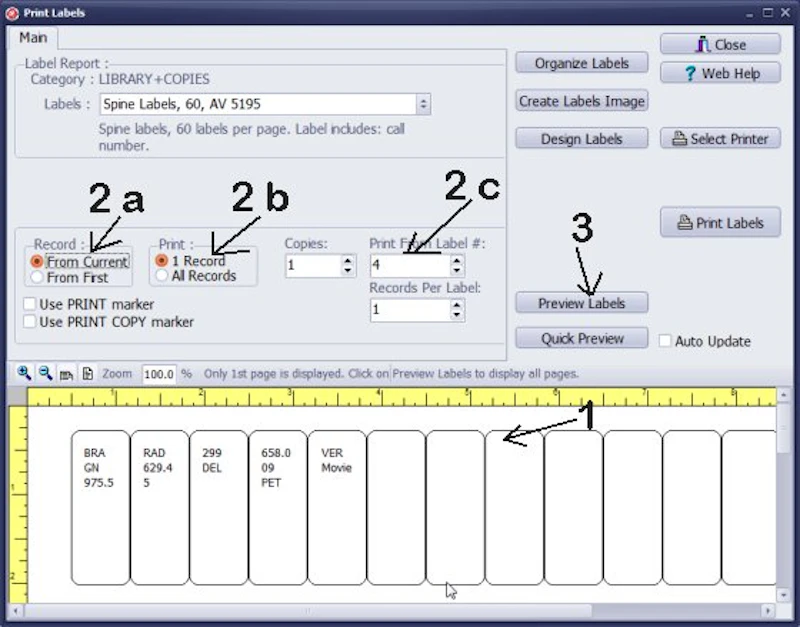Click the horizontal scrollbar left arrow

coord(16,611)
